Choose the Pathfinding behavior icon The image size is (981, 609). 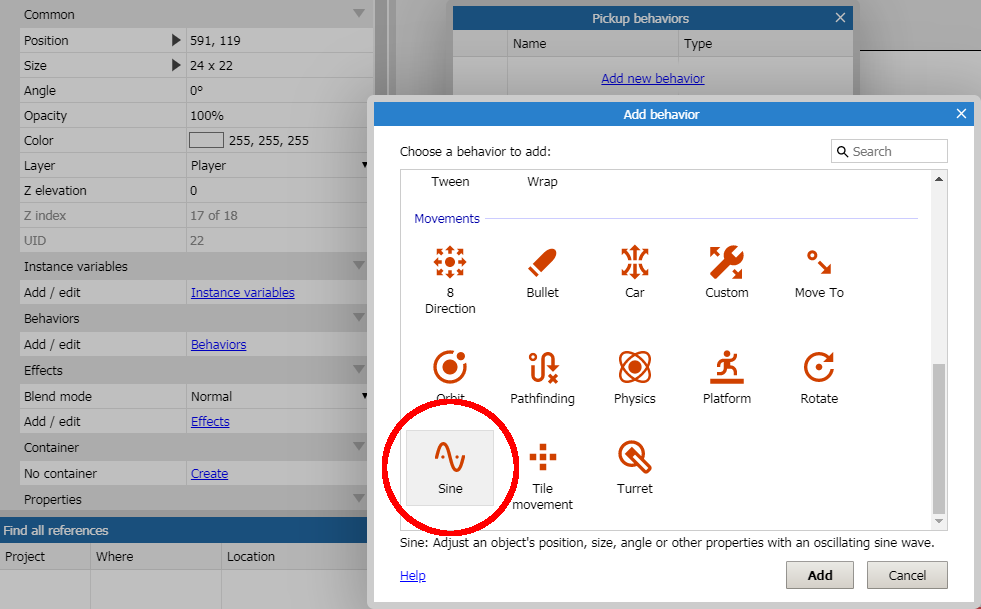coord(542,368)
